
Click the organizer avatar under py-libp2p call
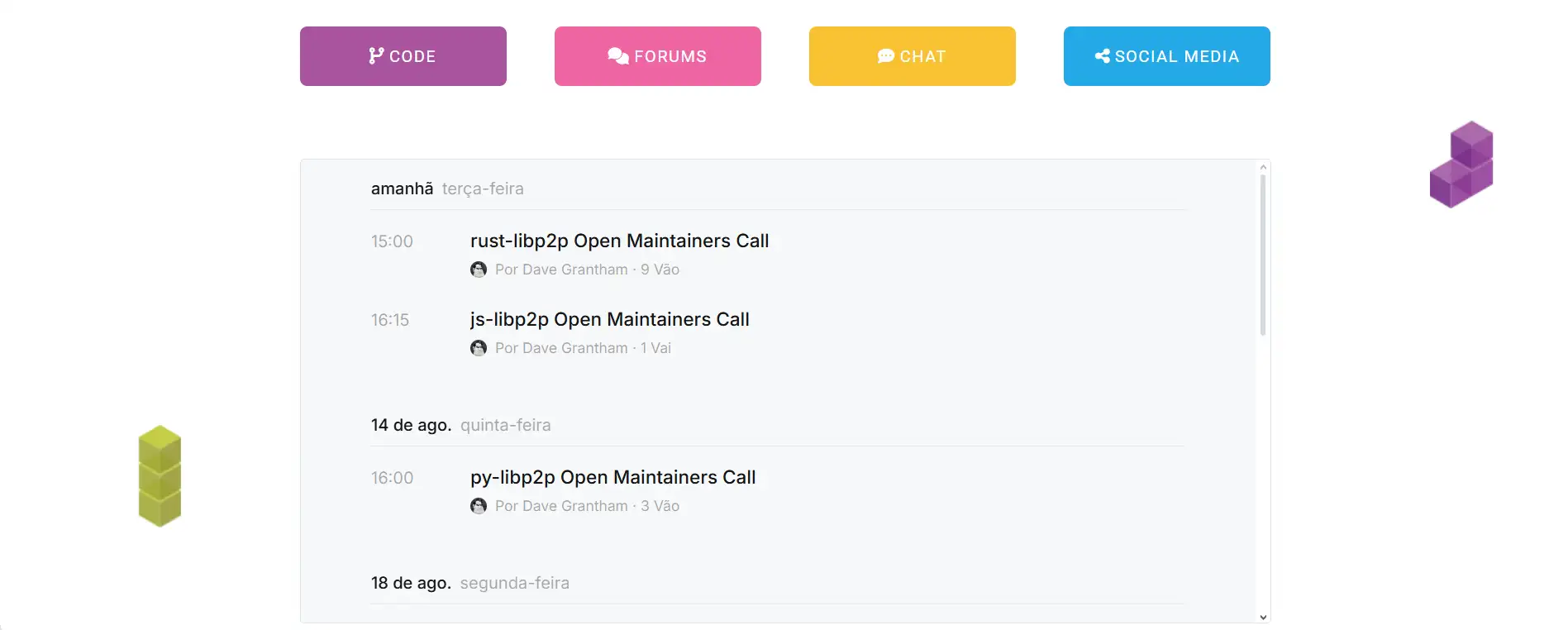[479, 506]
